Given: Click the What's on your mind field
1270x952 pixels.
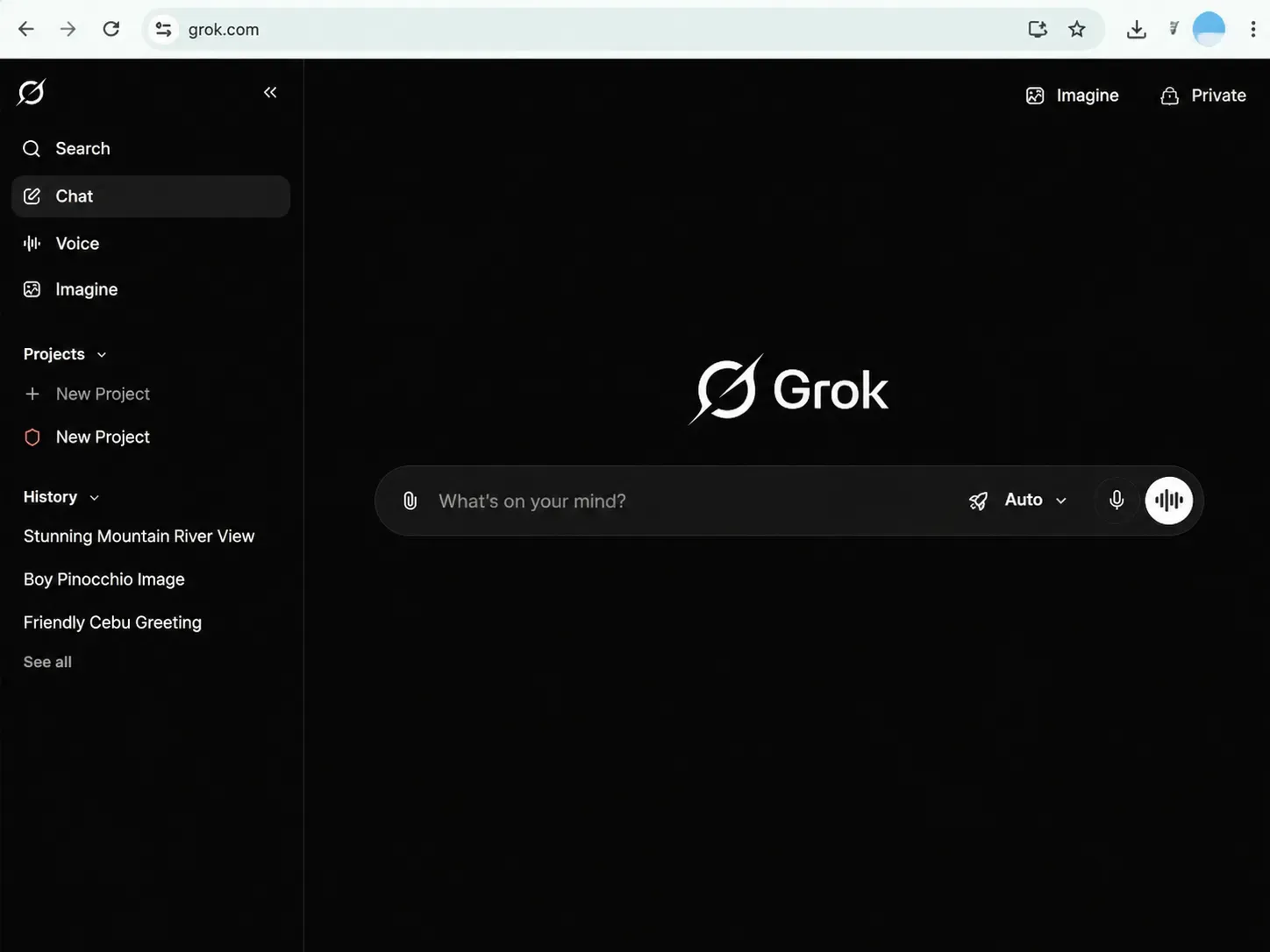Looking at the screenshot, I should 693,501.
